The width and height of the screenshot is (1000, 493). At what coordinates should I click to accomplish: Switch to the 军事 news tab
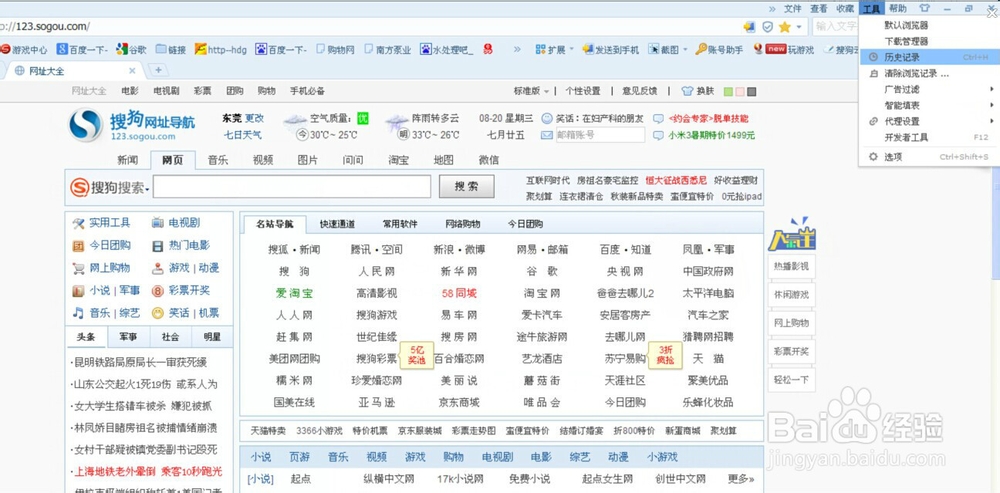pyautogui.click(x=127, y=337)
